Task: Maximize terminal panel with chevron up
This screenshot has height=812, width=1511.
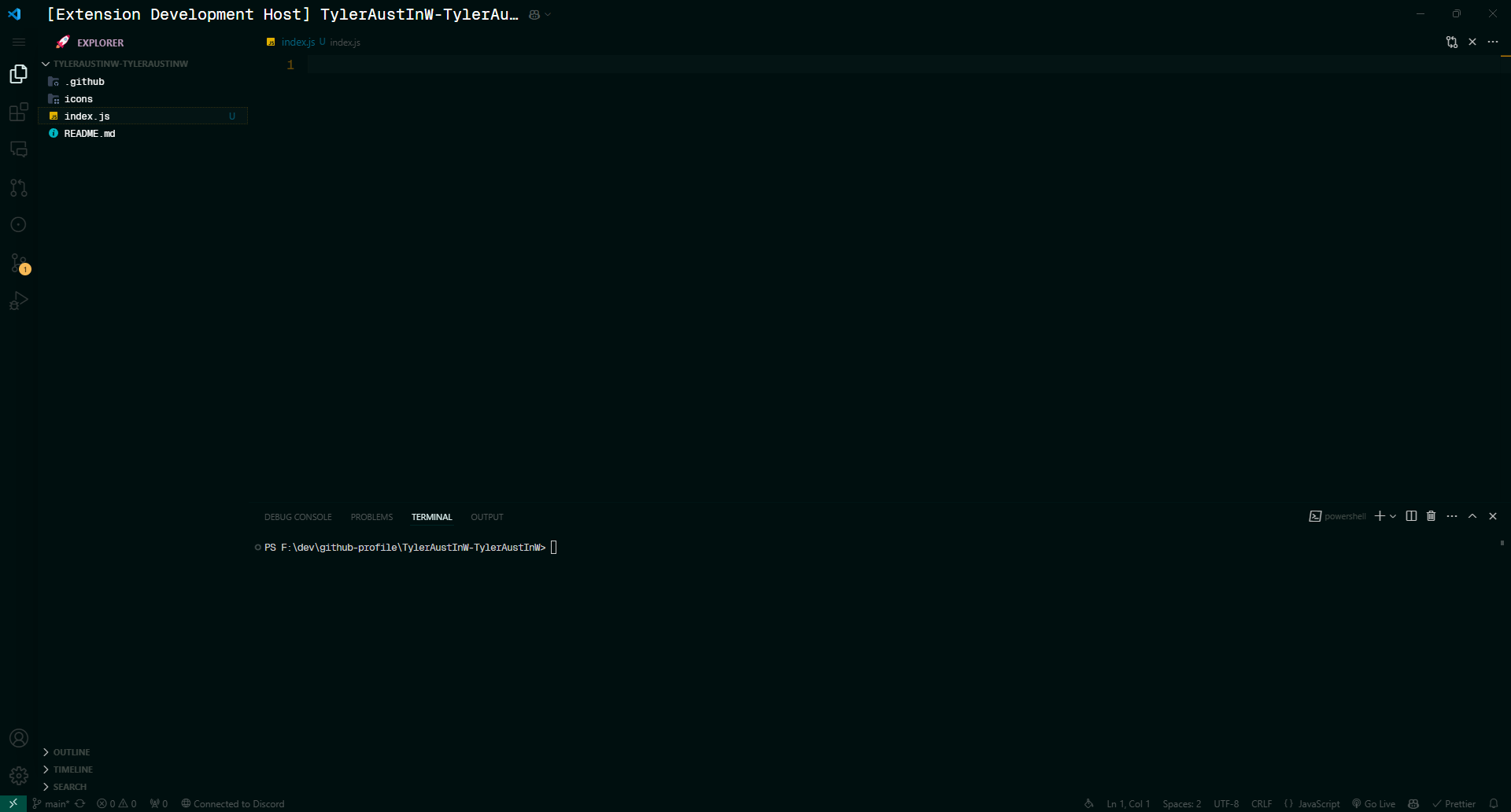Action: pos(1472,516)
